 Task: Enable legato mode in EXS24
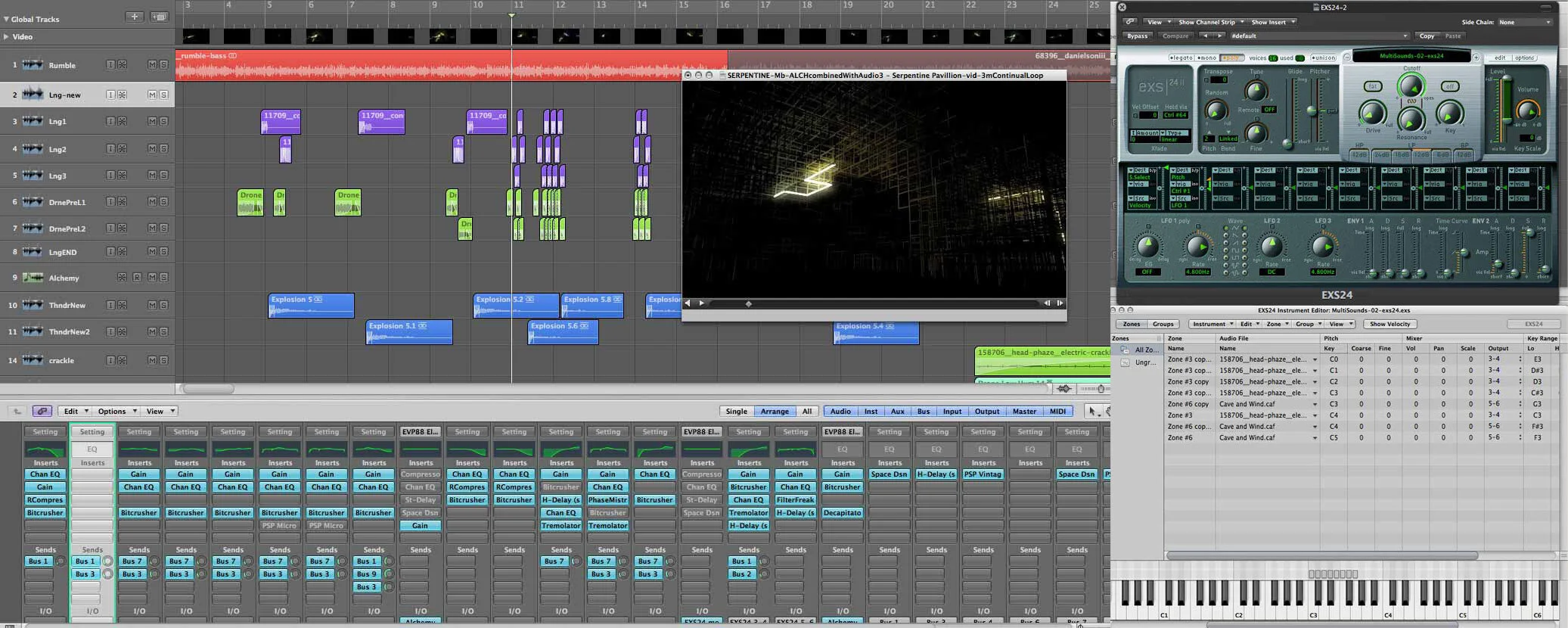point(1181,58)
